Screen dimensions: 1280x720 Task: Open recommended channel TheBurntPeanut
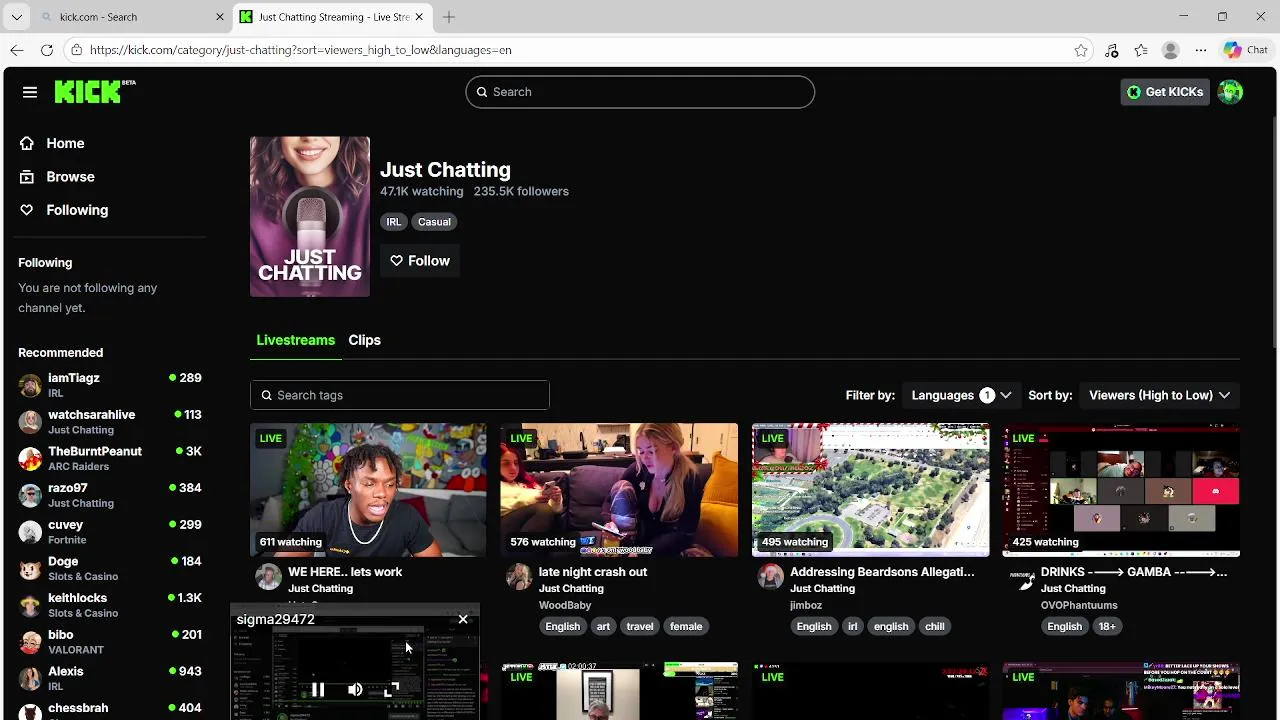coord(110,458)
